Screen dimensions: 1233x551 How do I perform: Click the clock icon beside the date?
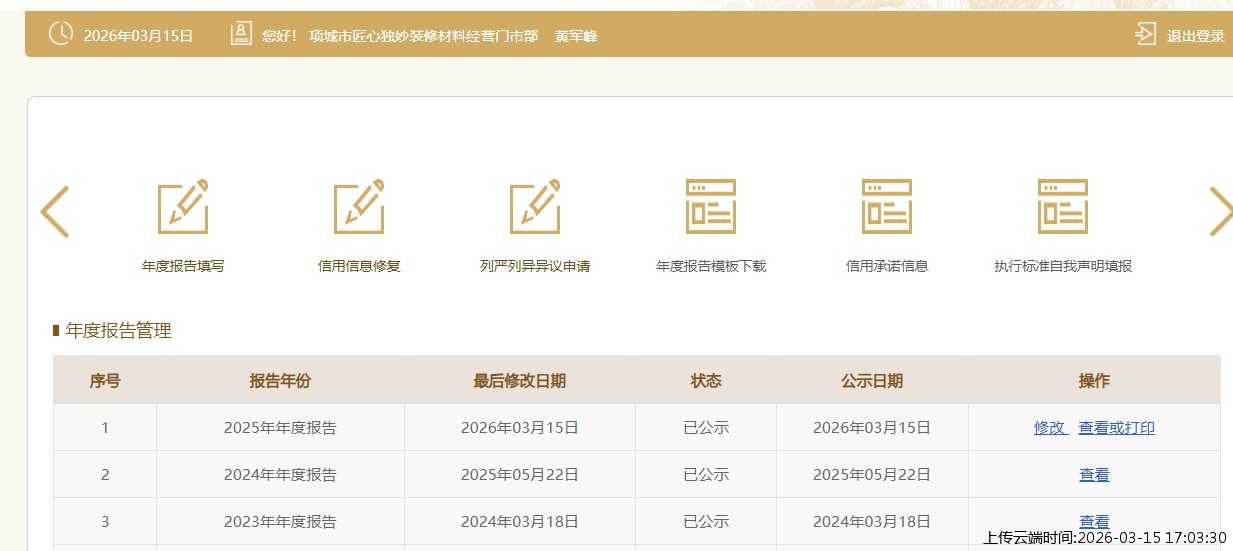(61, 34)
